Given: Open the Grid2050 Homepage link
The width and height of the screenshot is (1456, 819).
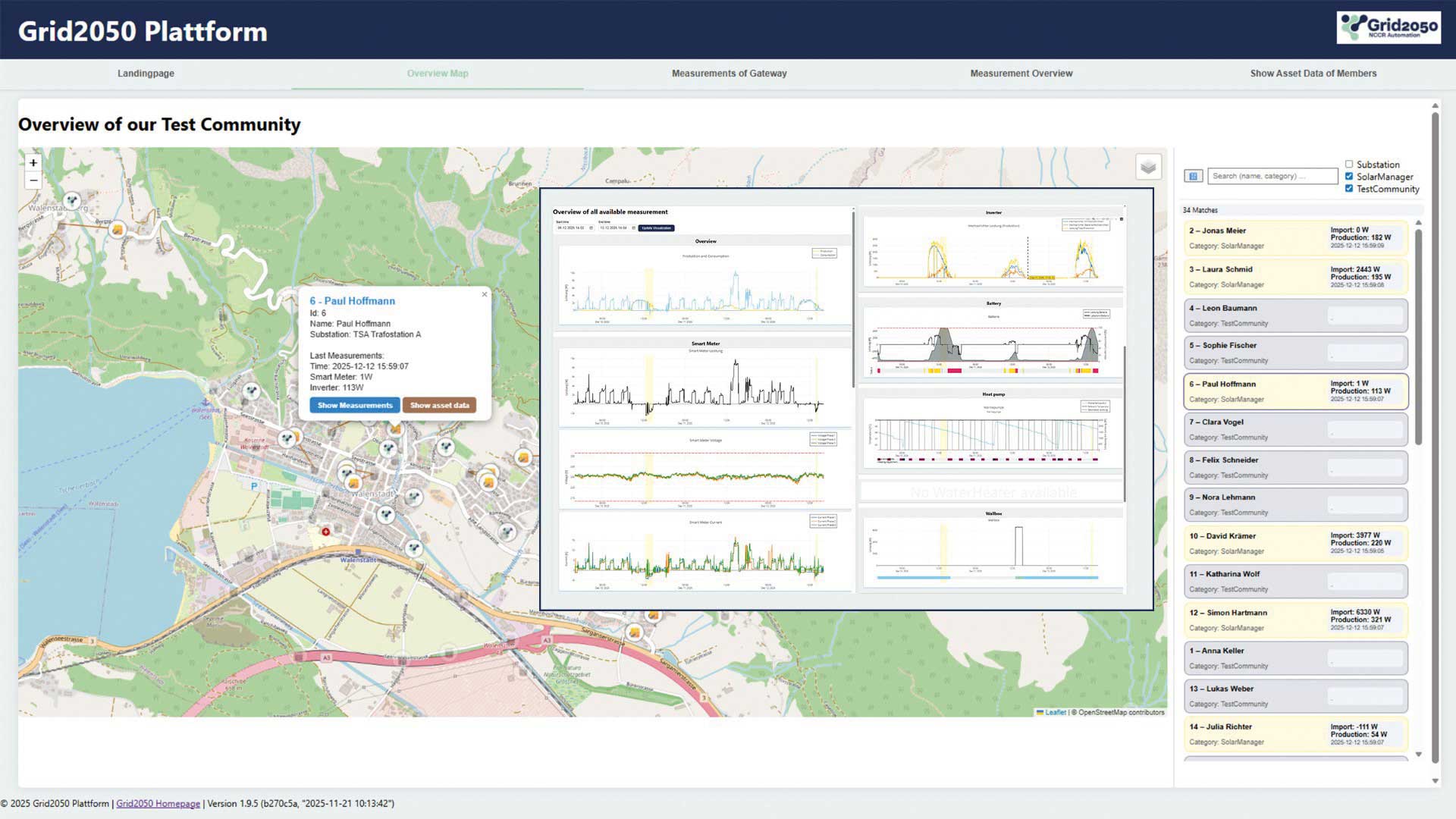Looking at the screenshot, I should click(x=158, y=804).
